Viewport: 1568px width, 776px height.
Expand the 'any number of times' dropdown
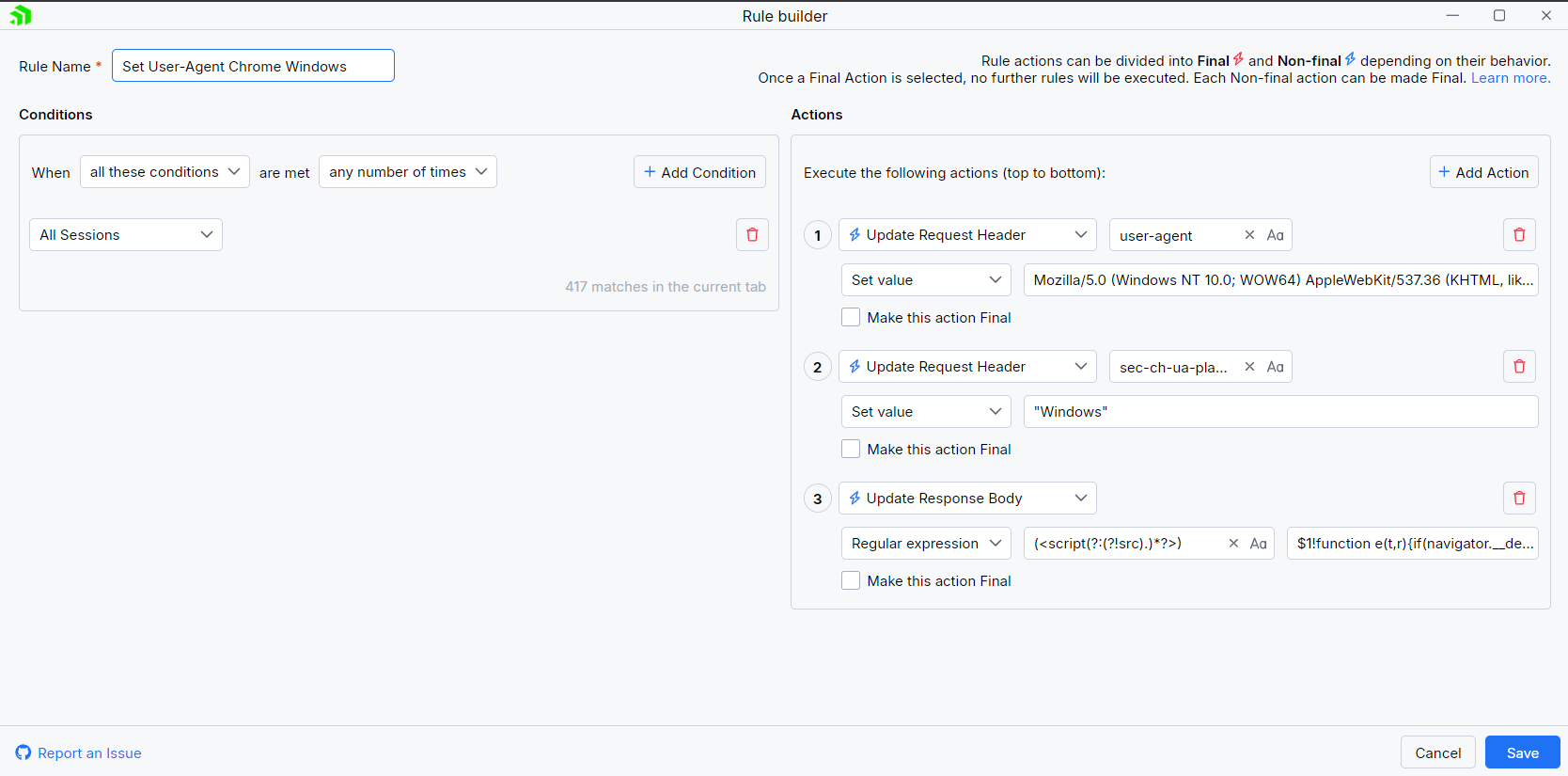pos(407,172)
